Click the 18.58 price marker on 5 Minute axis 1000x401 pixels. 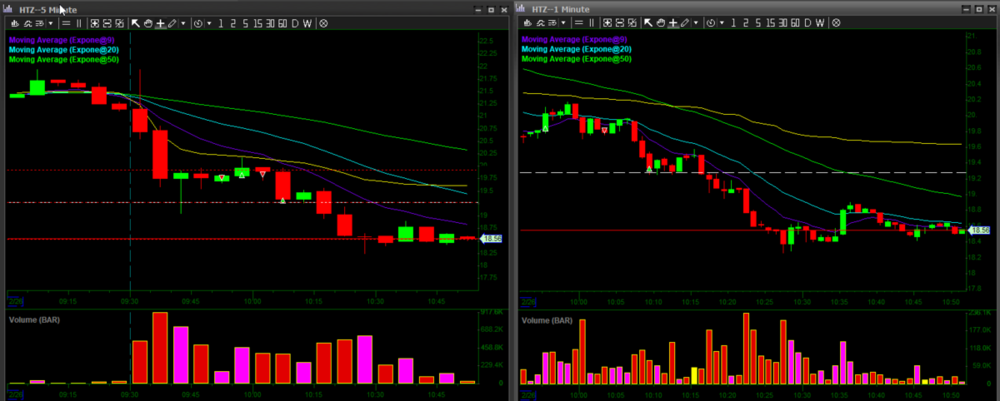(491, 239)
